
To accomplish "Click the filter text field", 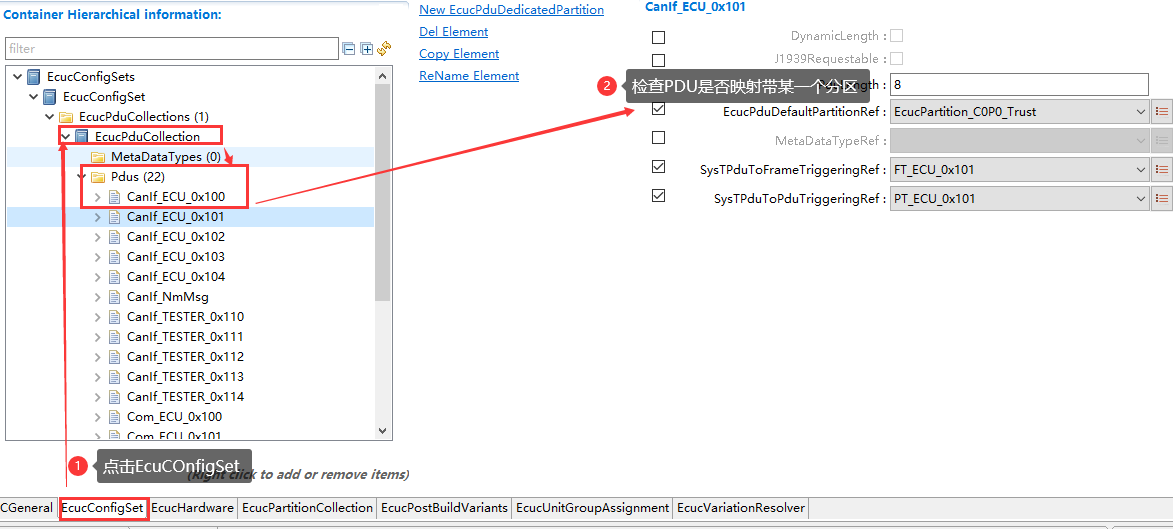I will pos(171,48).
